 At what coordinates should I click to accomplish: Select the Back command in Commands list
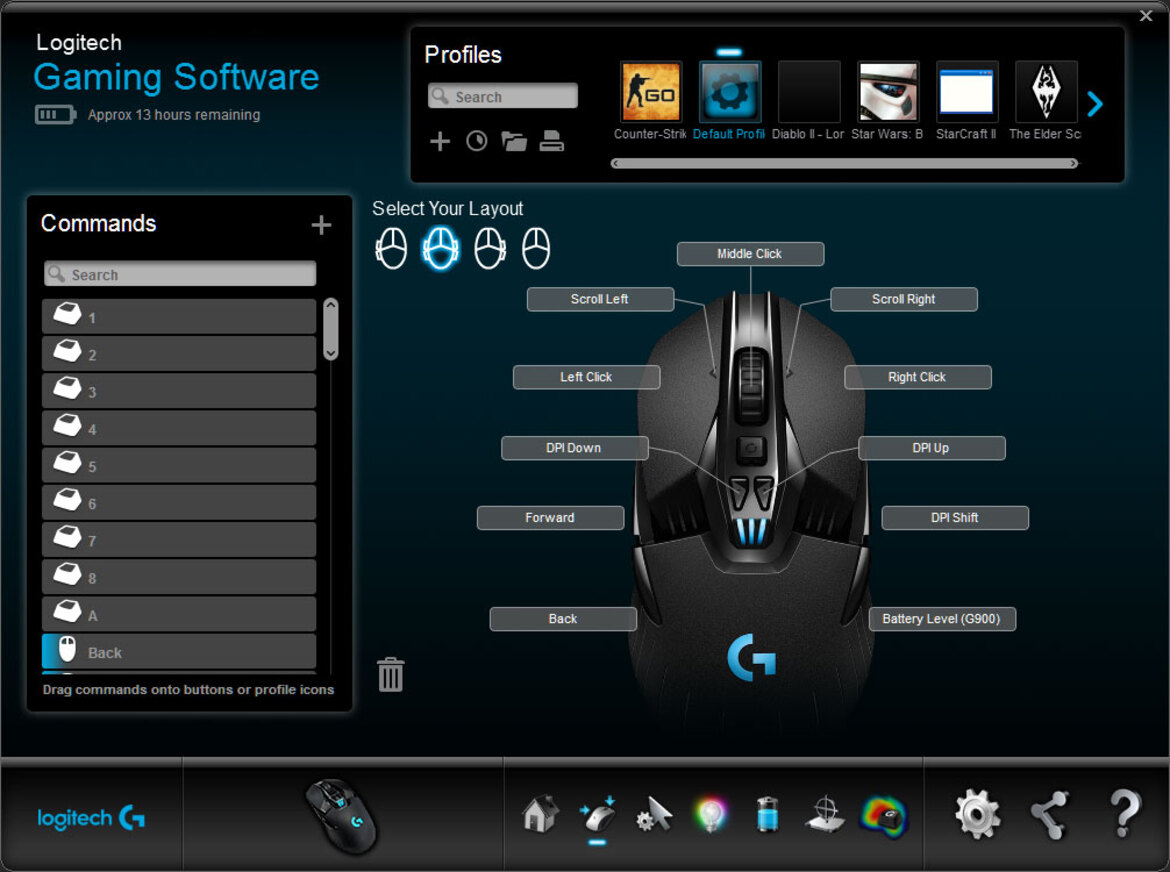pyautogui.click(x=179, y=652)
